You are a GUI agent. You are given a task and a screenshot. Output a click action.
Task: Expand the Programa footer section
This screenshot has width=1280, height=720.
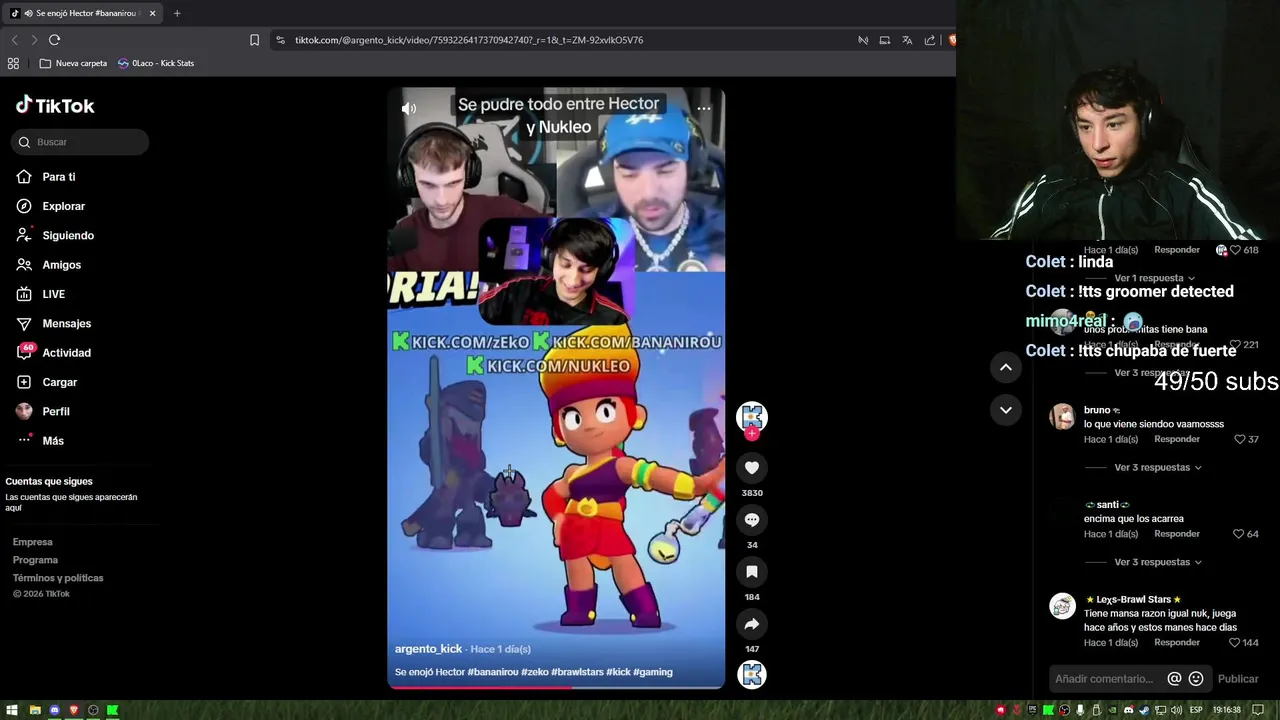point(35,560)
